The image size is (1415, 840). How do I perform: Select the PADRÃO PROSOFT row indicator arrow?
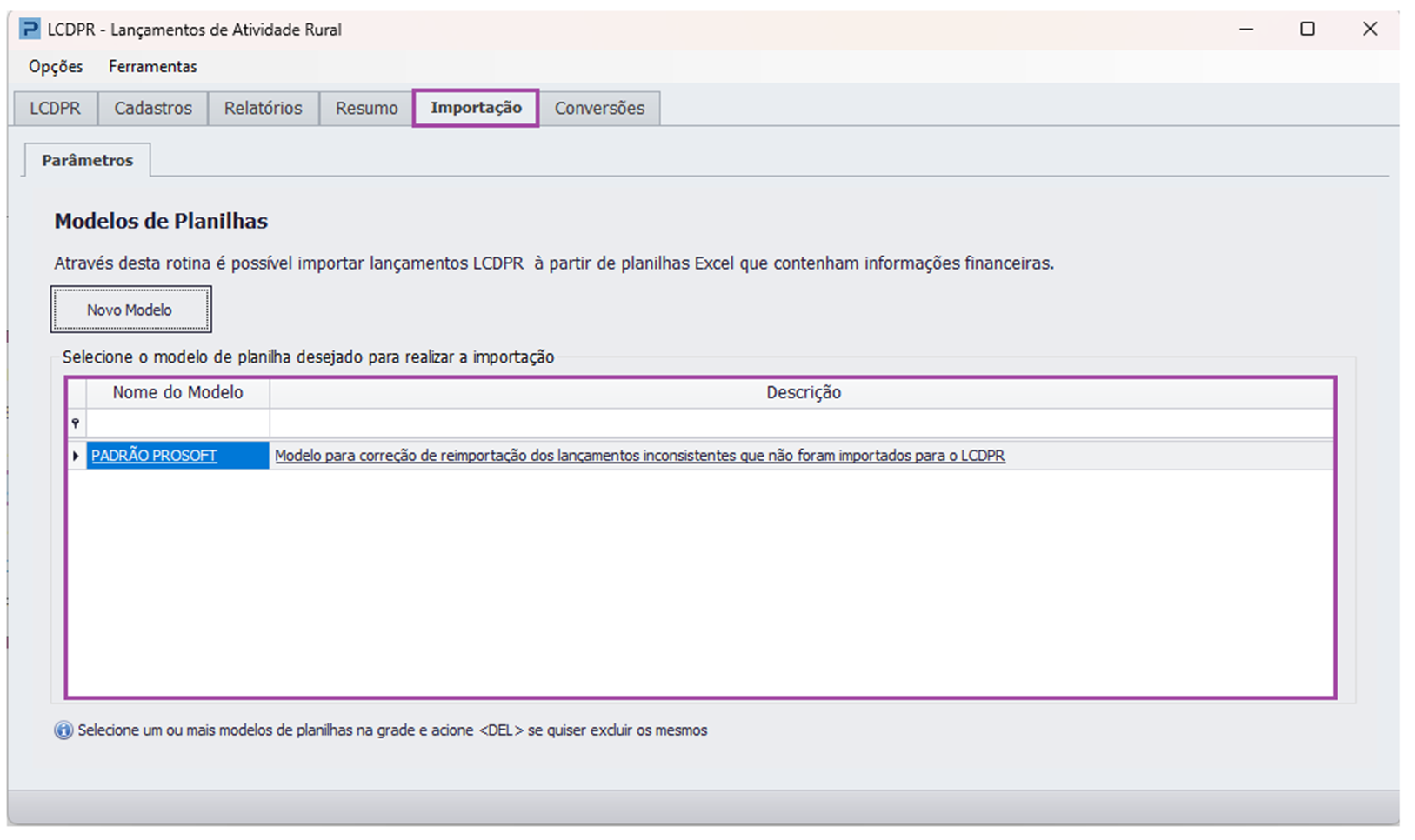click(x=76, y=456)
